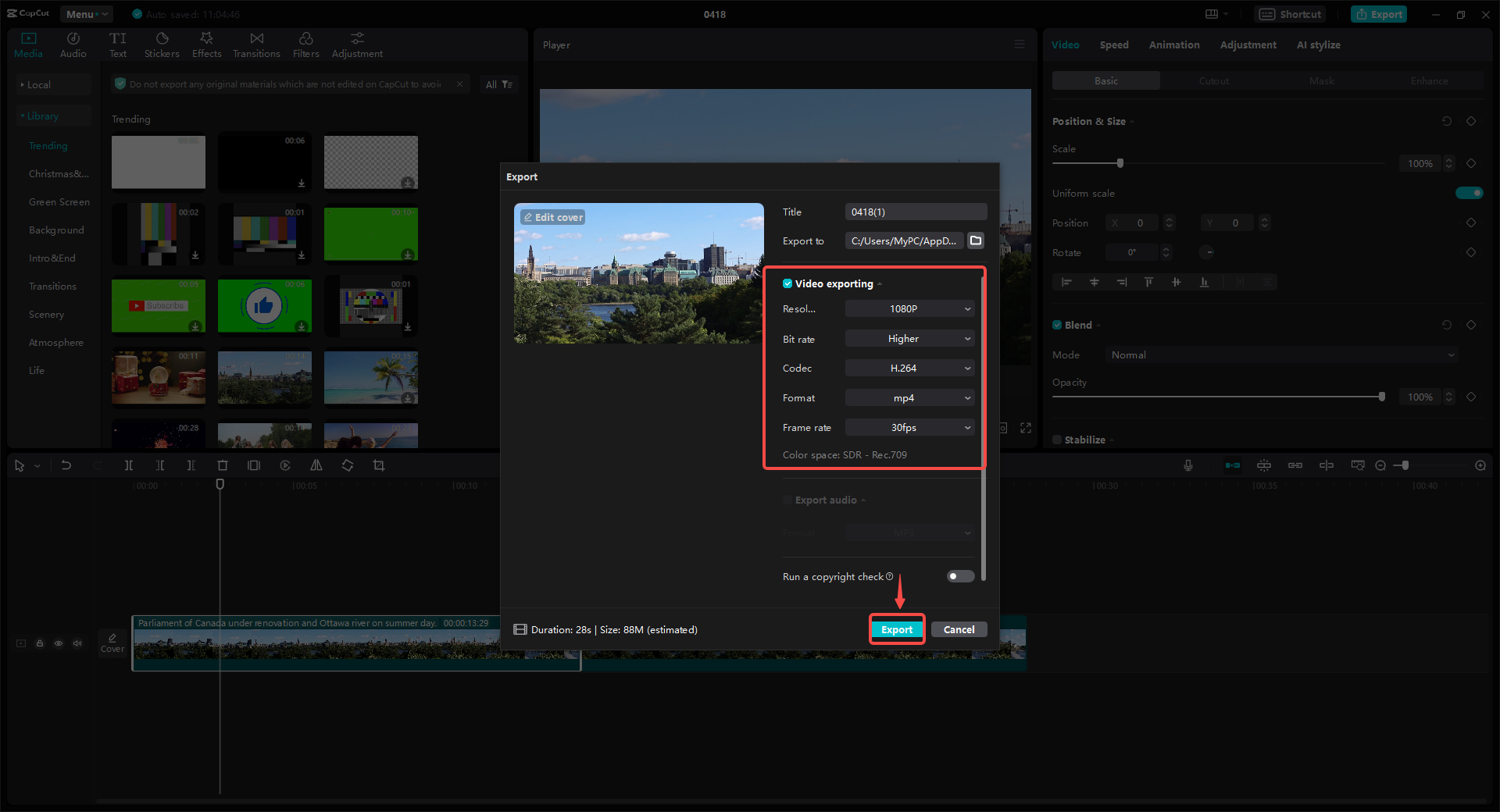Select the Split tool in the timeline toolbar
Viewport: 1500px width, 812px height.
pyautogui.click(x=129, y=465)
